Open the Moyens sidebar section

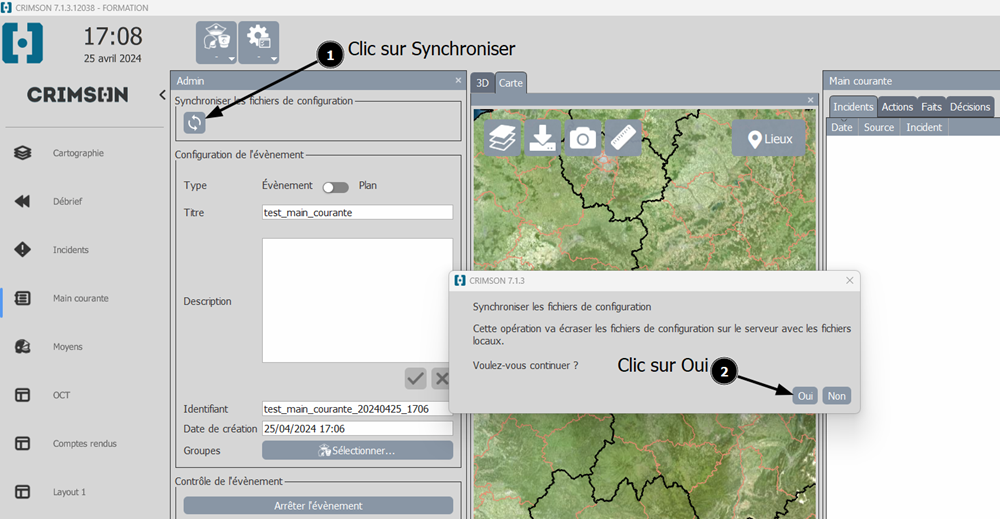pos(67,347)
